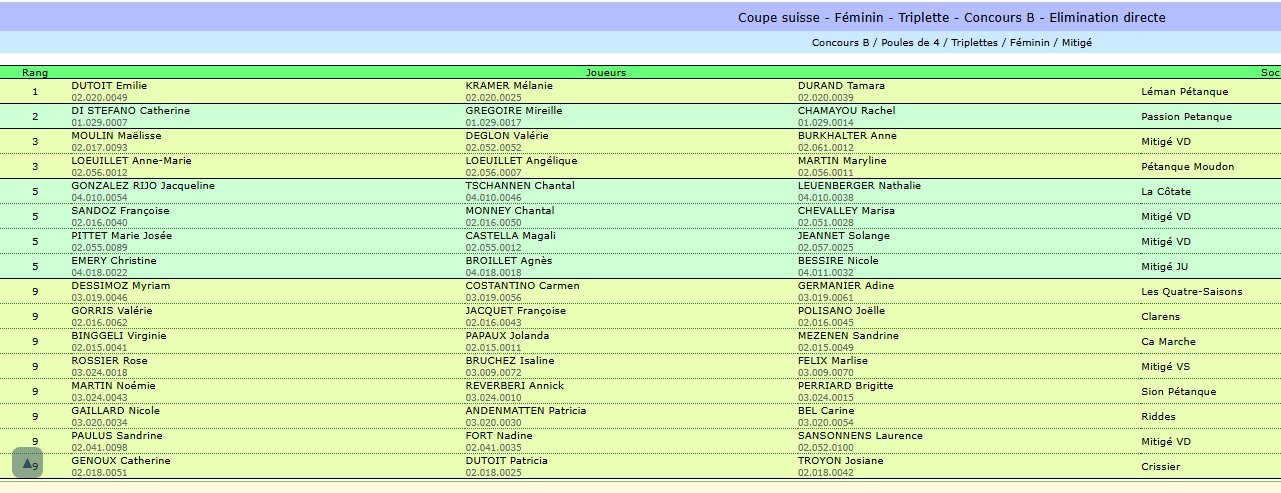Click the Joueurs column header
The width and height of the screenshot is (1281, 493).
(x=606, y=73)
